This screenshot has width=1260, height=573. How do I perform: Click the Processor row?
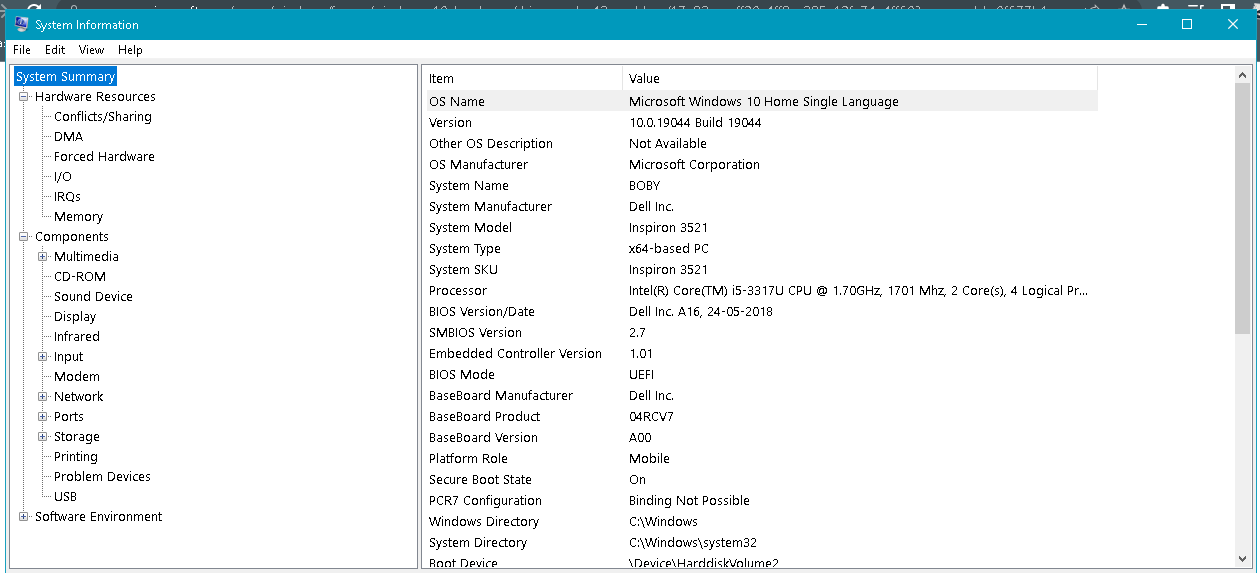(762, 290)
